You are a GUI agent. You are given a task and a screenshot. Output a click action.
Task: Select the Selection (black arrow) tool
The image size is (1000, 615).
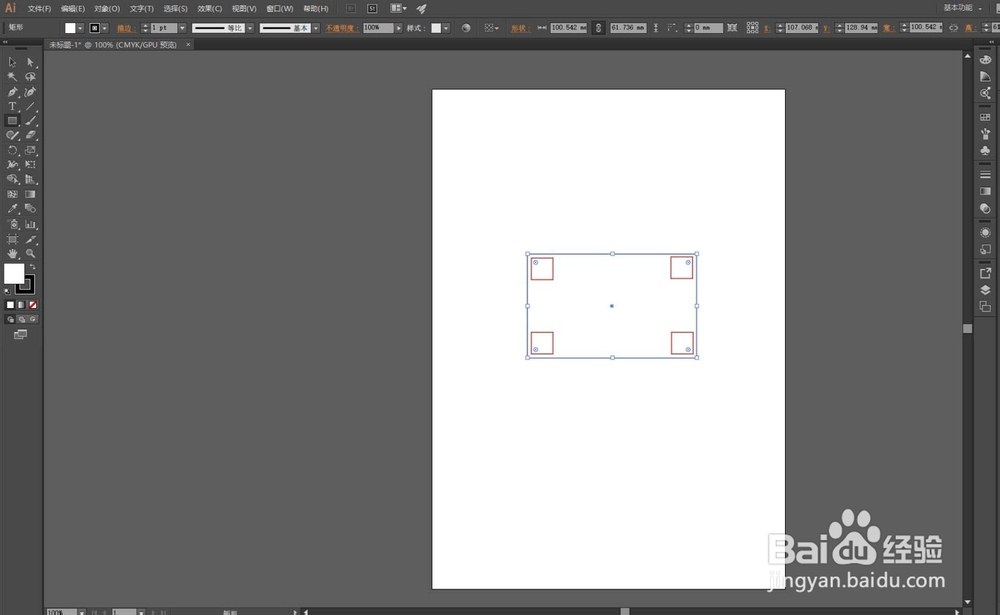pos(12,62)
